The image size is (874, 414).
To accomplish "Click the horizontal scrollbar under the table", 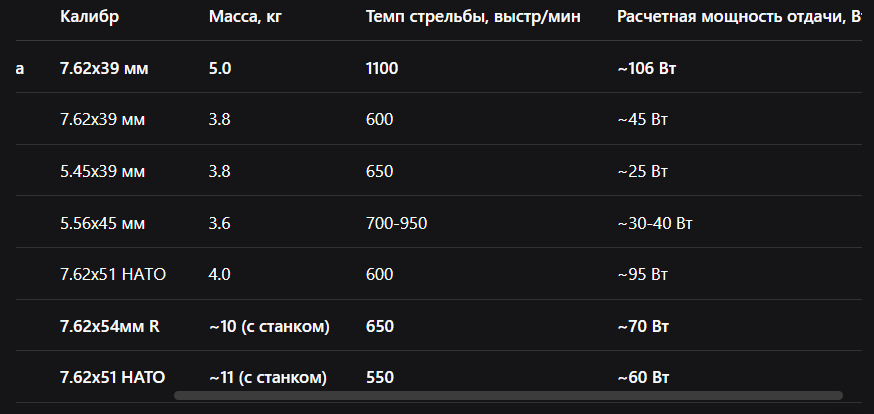I will point(508,395).
